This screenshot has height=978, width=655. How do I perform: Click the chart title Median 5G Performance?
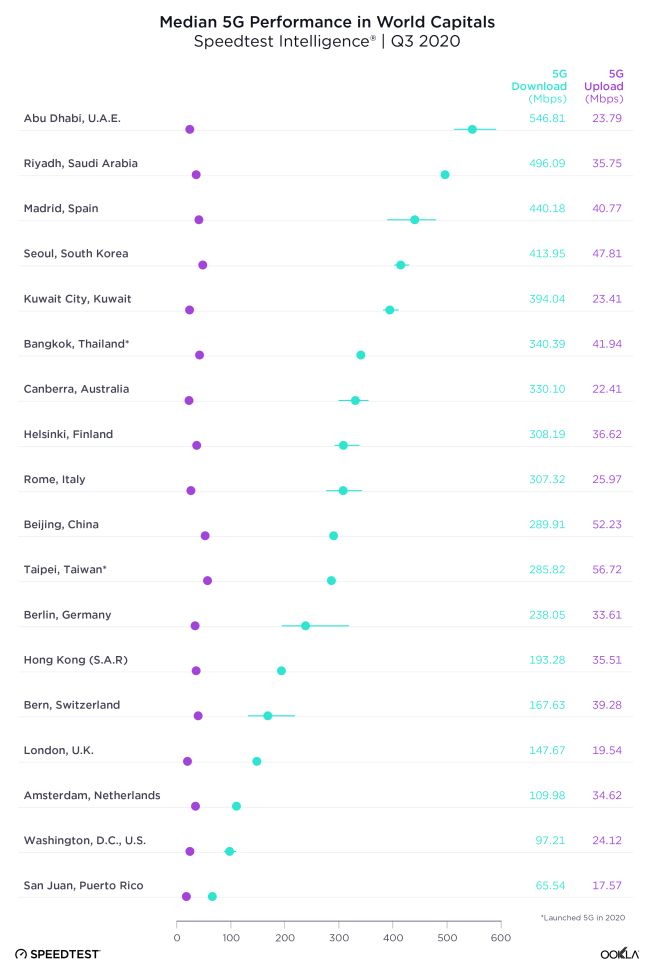click(327, 20)
